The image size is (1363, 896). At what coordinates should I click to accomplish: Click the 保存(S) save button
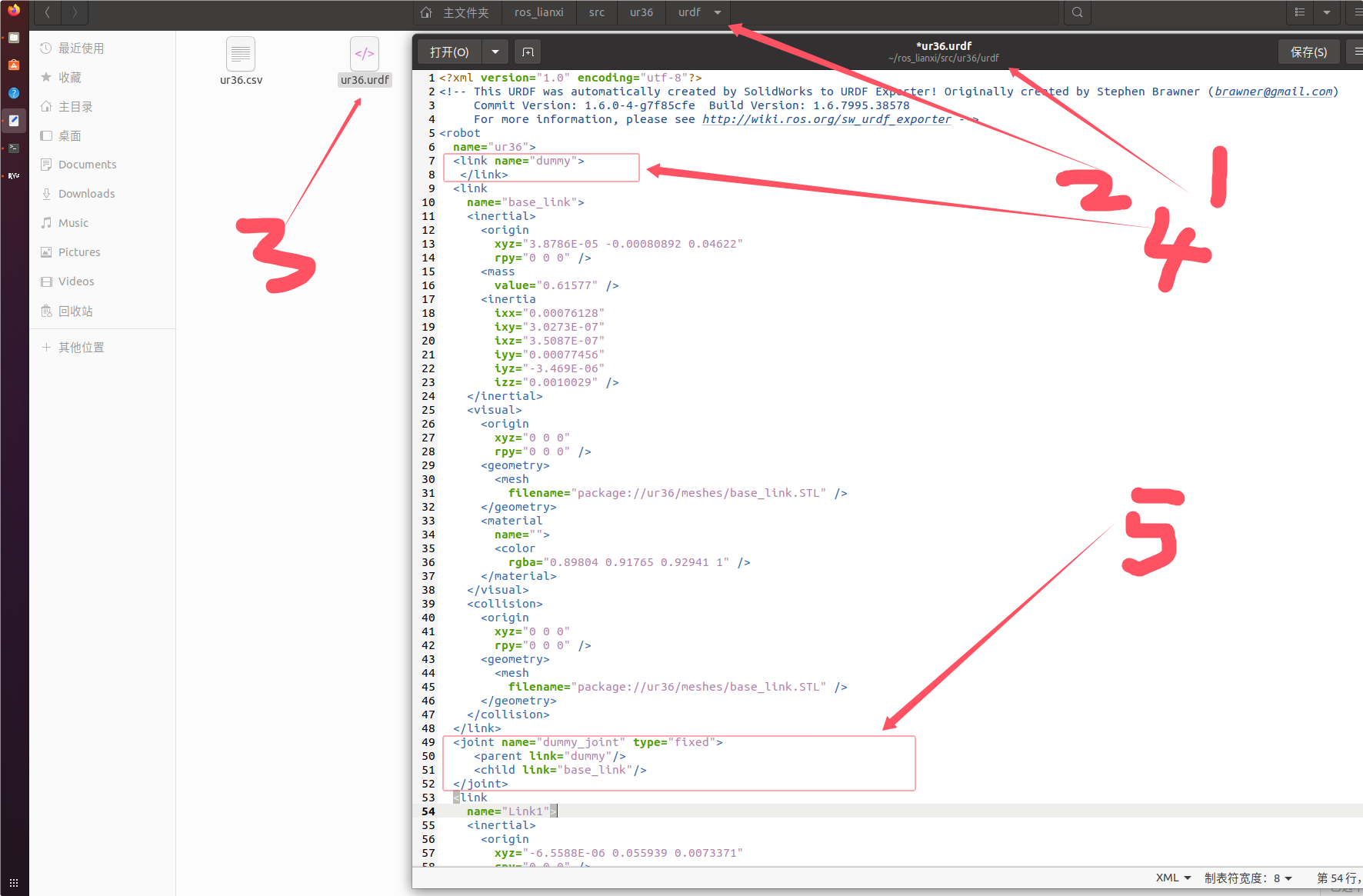coord(1308,52)
